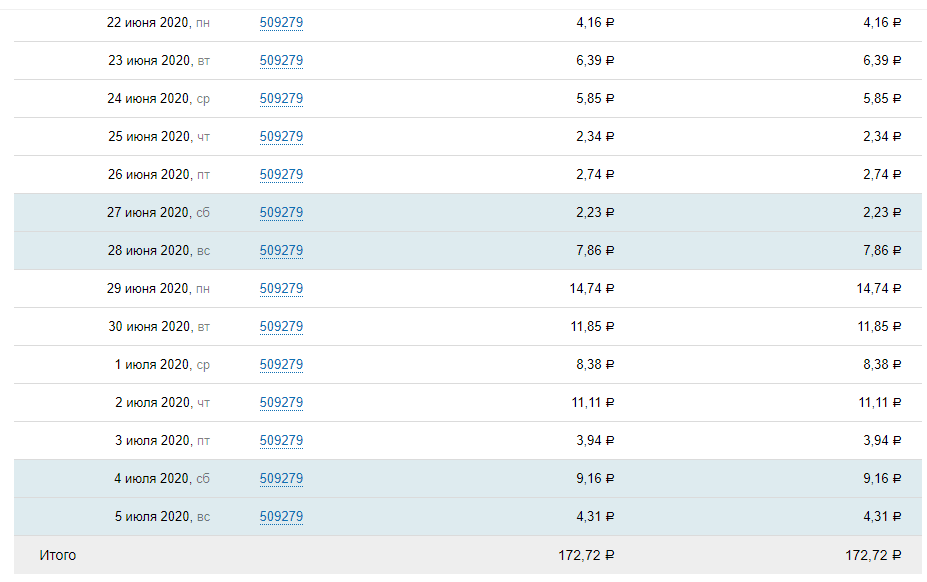
Task: Open link 509279 for 22 июня 2020
Action: pyautogui.click(x=281, y=23)
